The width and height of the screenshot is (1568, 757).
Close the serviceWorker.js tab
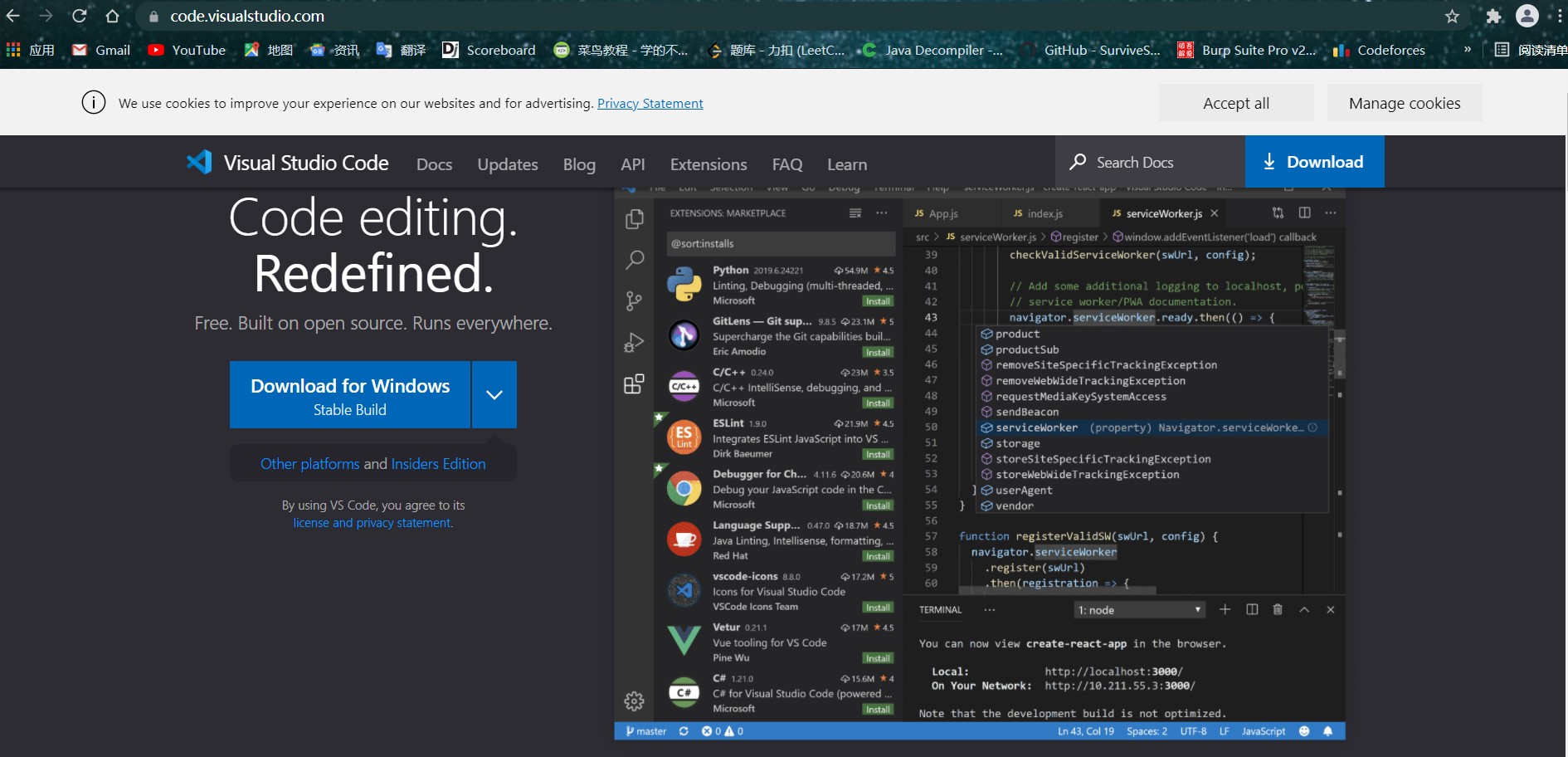pos(1215,213)
